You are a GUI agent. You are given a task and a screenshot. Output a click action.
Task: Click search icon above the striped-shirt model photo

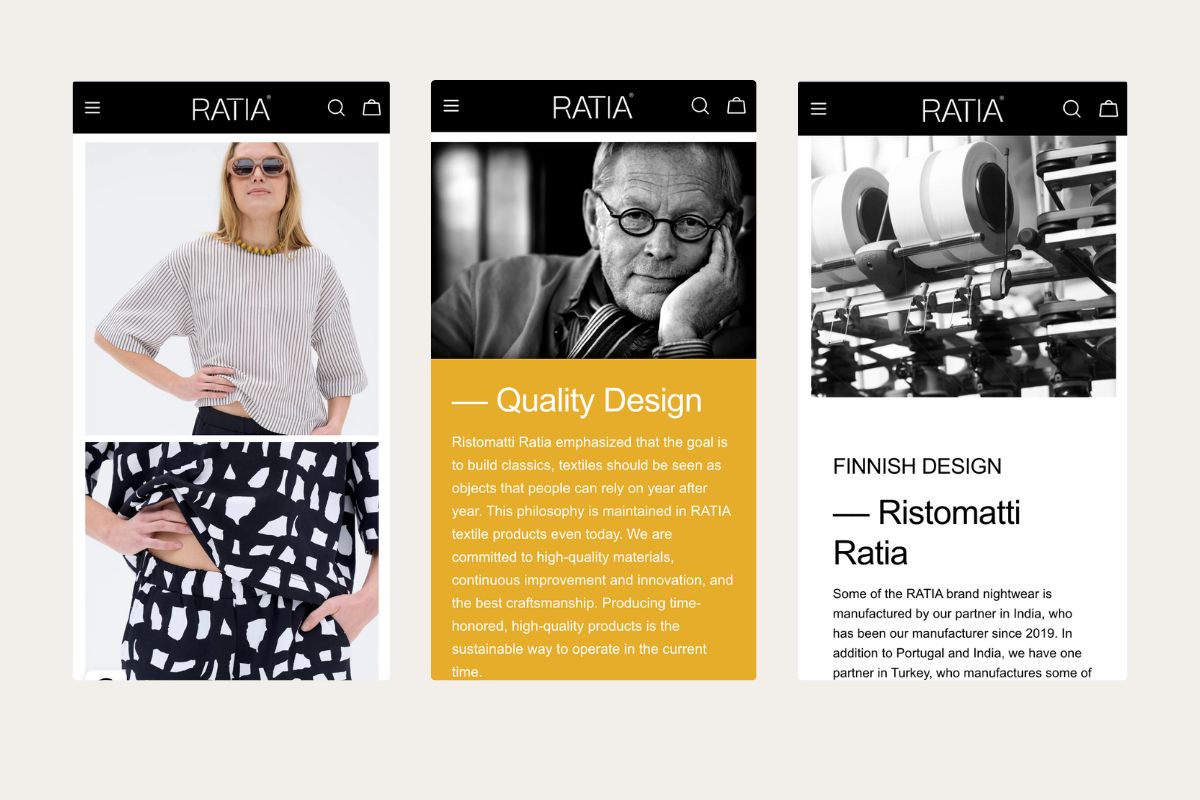pos(336,108)
